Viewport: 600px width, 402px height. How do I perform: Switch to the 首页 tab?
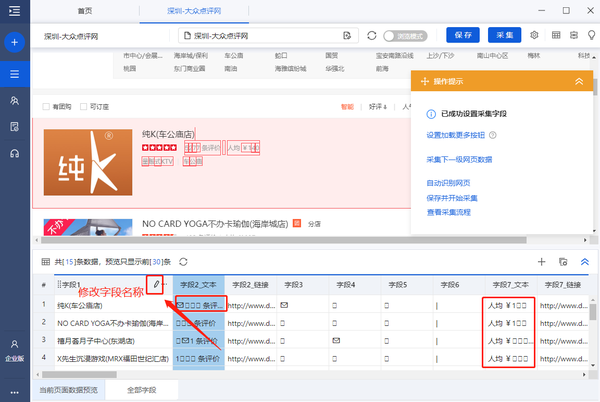pyautogui.click(x=85, y=11)
